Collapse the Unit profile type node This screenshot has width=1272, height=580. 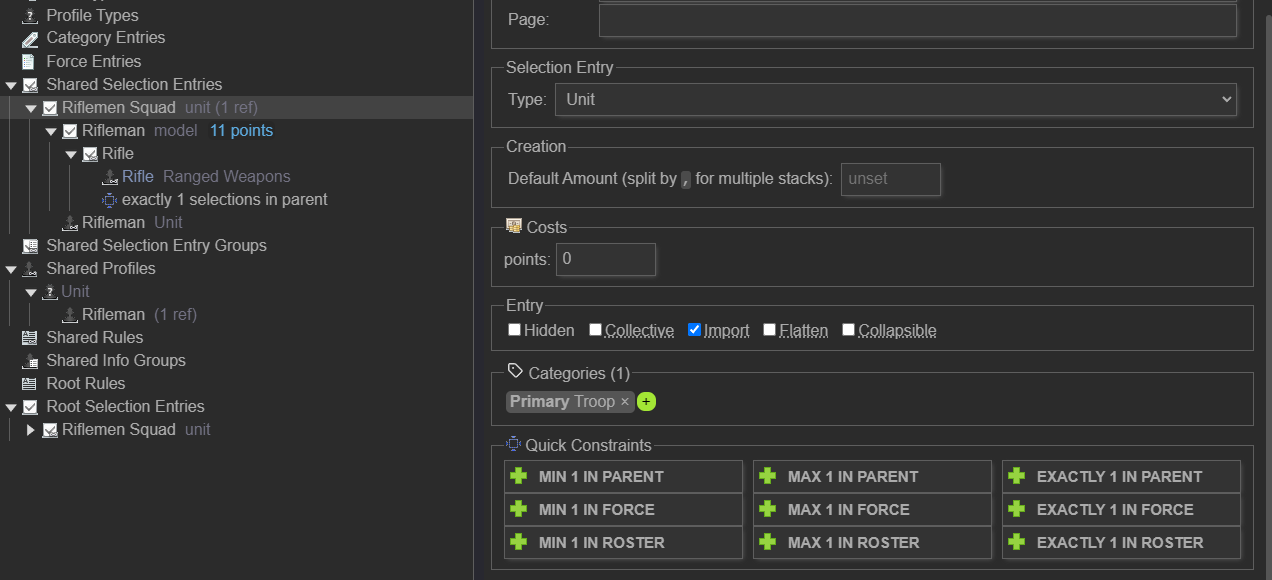31,293
